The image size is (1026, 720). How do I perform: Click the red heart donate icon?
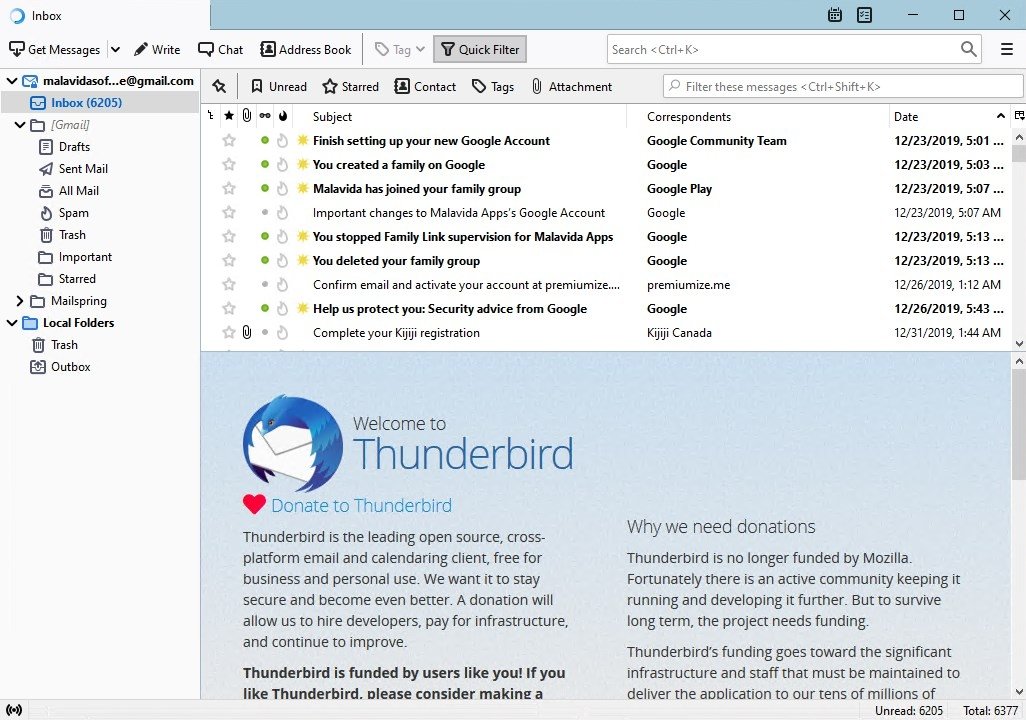(254, 504)
